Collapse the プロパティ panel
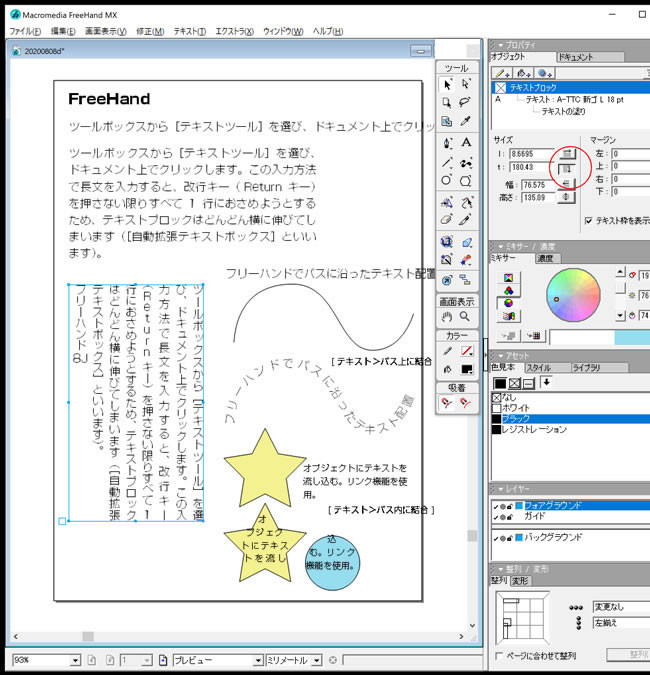Image resolution: width=650 pixels, height=675 pixels. click(501, 45)
